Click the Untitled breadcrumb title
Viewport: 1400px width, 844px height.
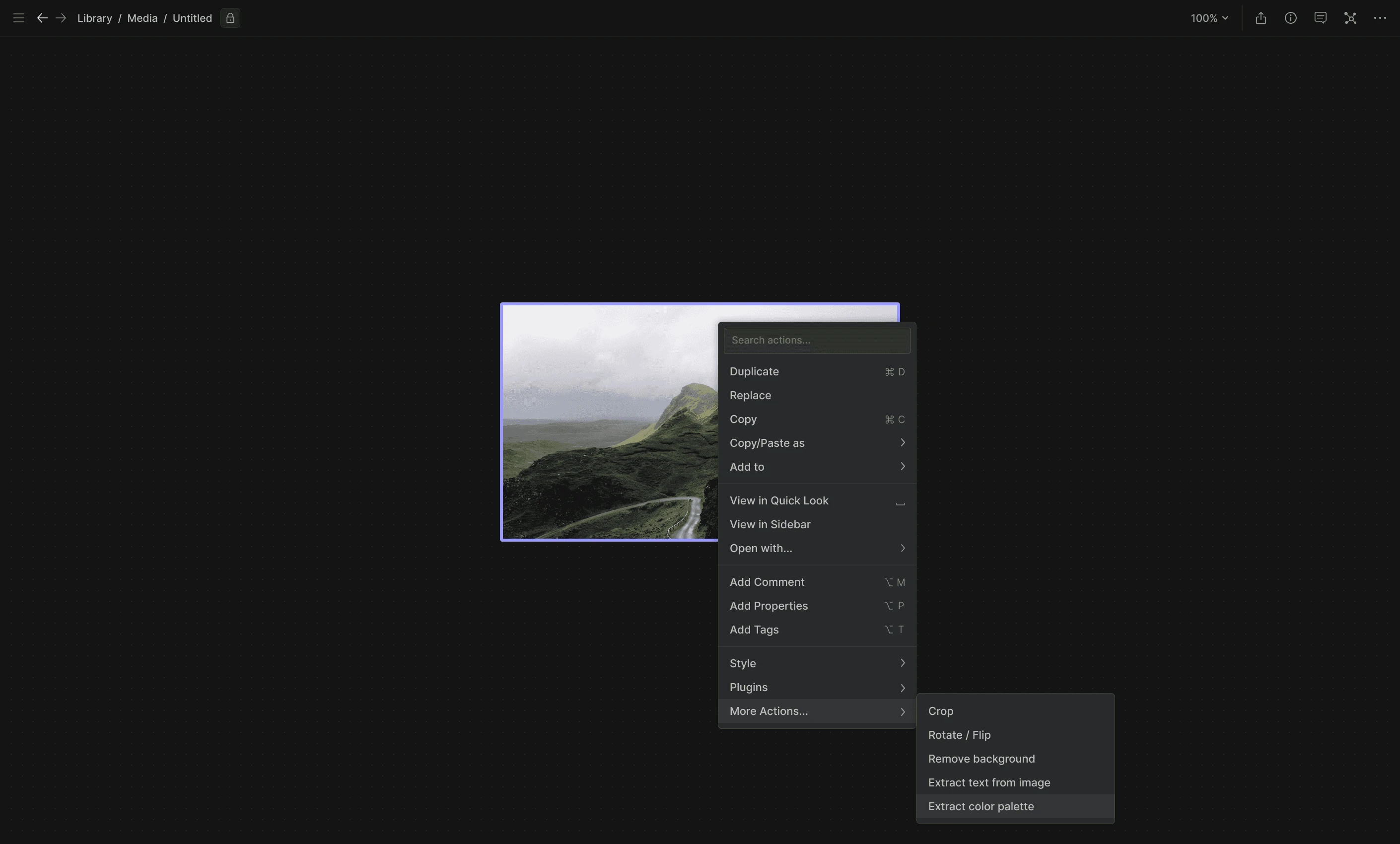point(192,18)
